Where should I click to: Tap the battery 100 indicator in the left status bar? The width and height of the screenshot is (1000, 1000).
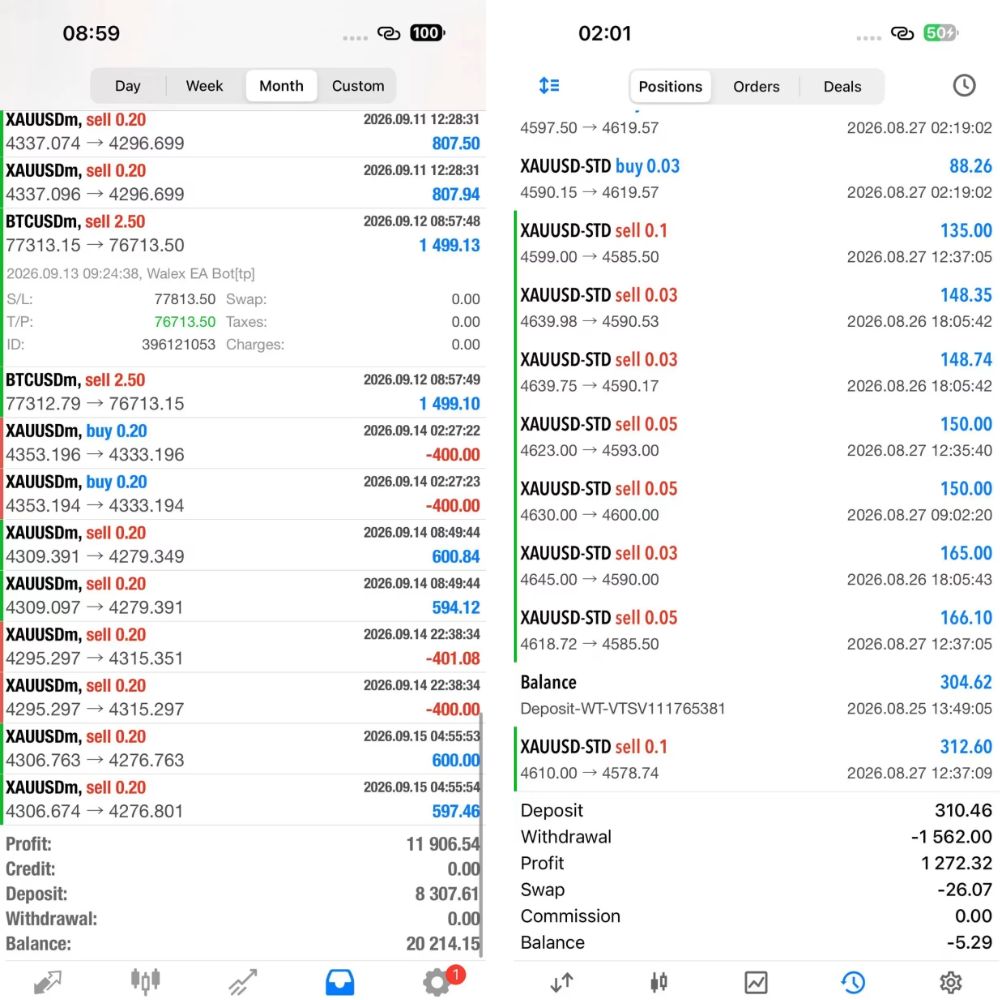(x=427, y=33)
